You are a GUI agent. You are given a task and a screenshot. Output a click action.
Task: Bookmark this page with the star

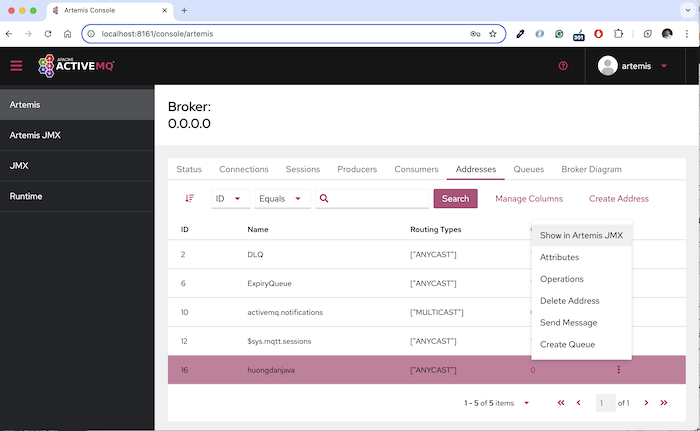(493, 34)
